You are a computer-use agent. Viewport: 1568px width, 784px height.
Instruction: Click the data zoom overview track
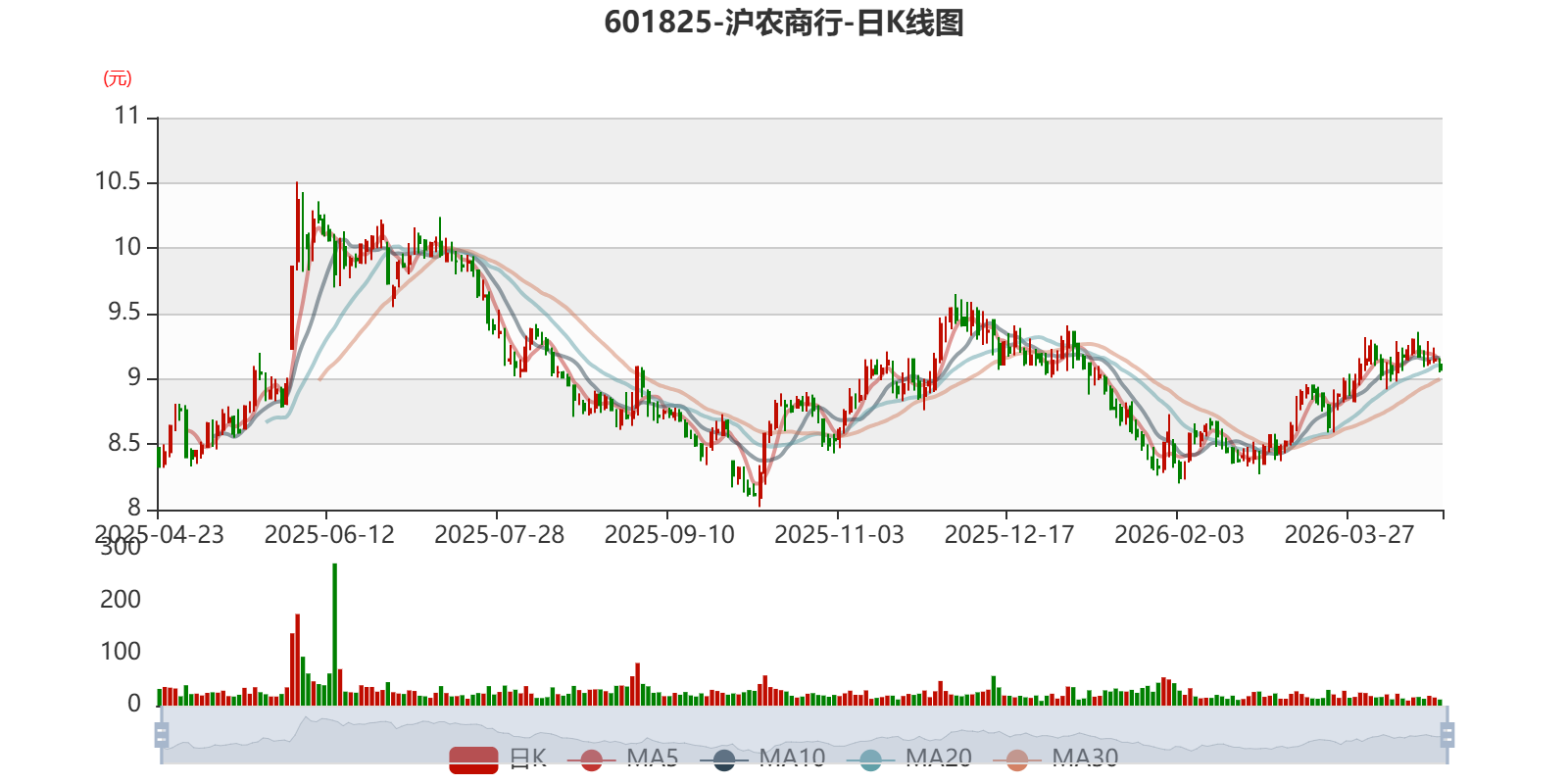tap(804, 735)
